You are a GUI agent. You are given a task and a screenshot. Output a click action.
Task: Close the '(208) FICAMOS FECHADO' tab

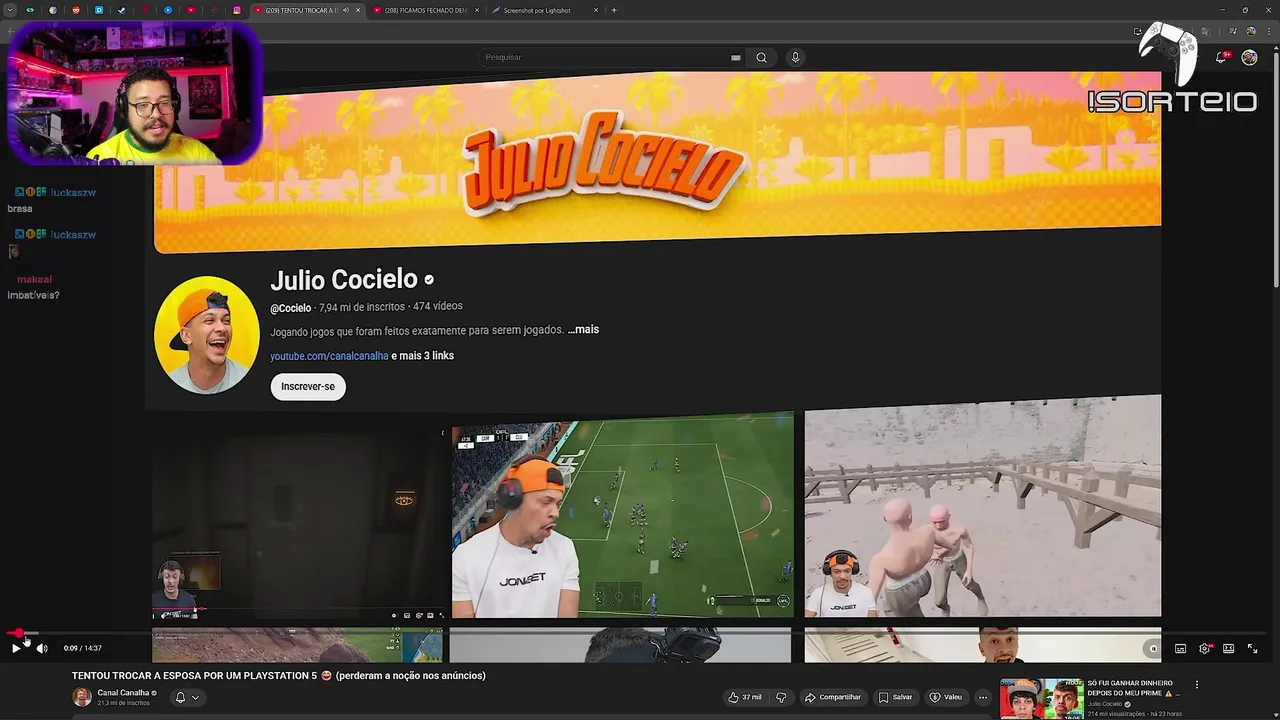477,10
